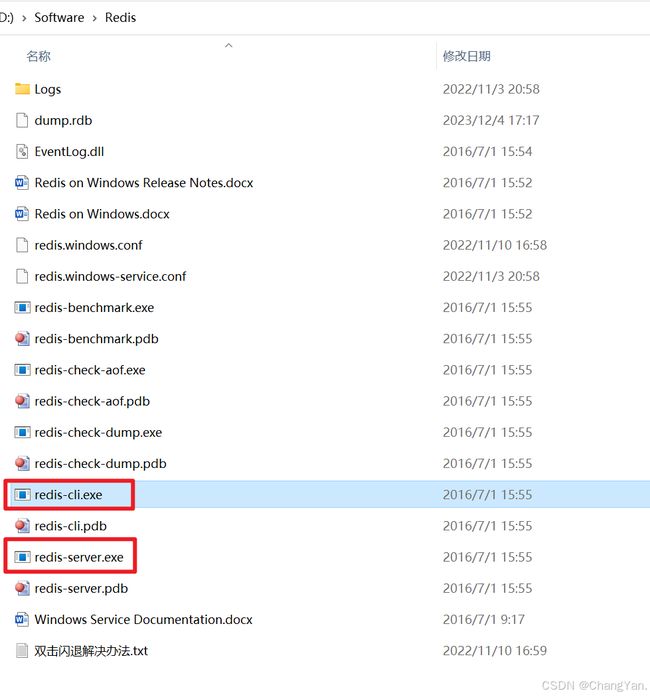
Task: Select the file name redis-check-dump.exe
Action: [x=98, y=432]
